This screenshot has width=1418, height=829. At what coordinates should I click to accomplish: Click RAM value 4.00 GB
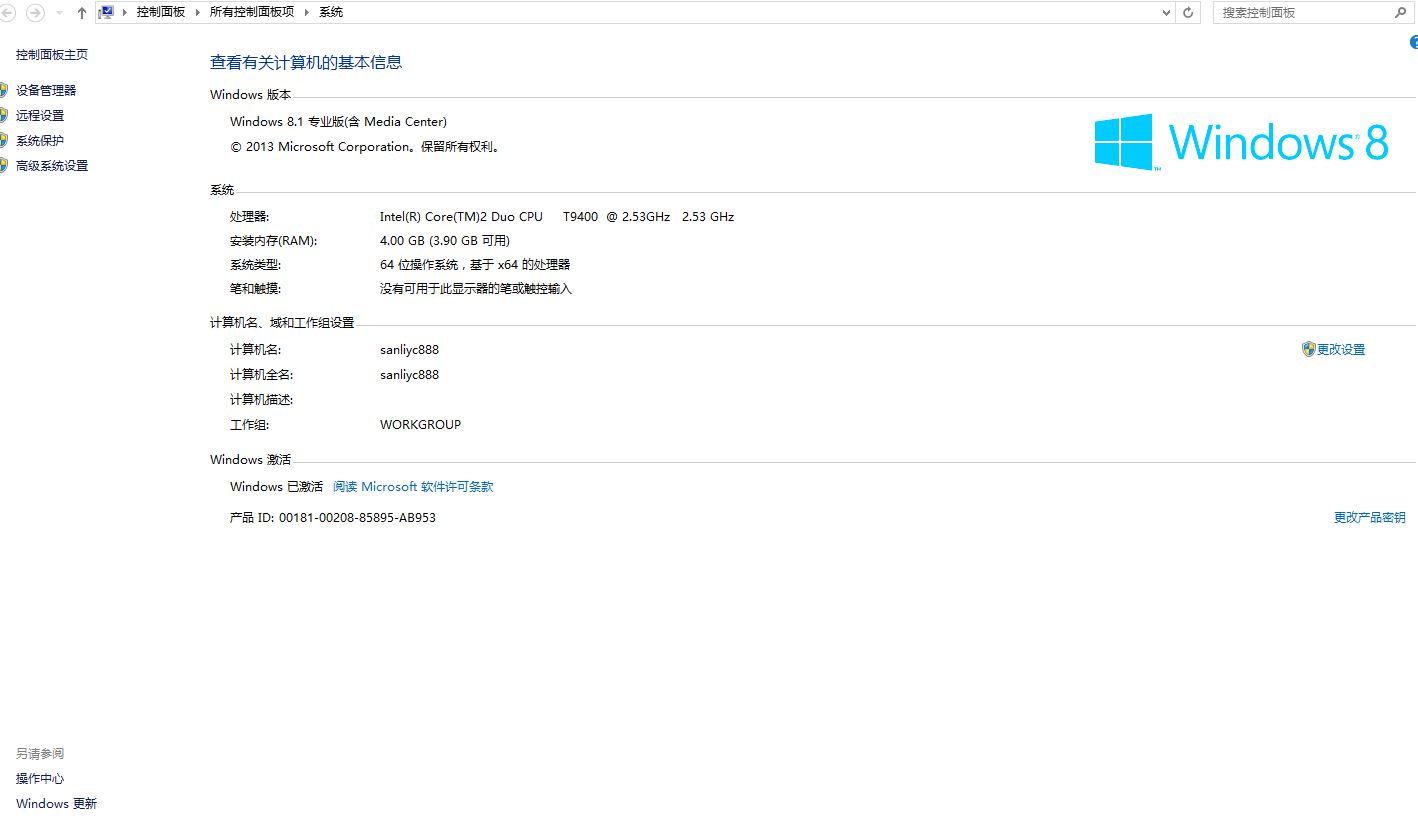(x=445, y=241)
